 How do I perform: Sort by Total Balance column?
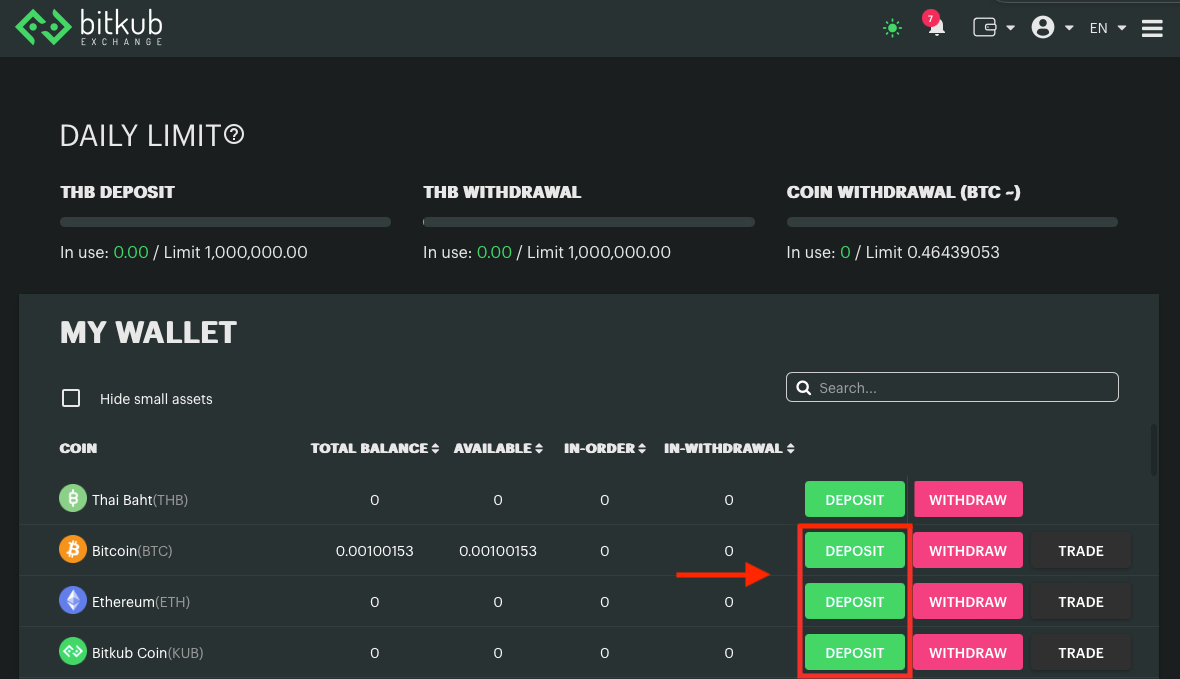click(x=375, y=448)
